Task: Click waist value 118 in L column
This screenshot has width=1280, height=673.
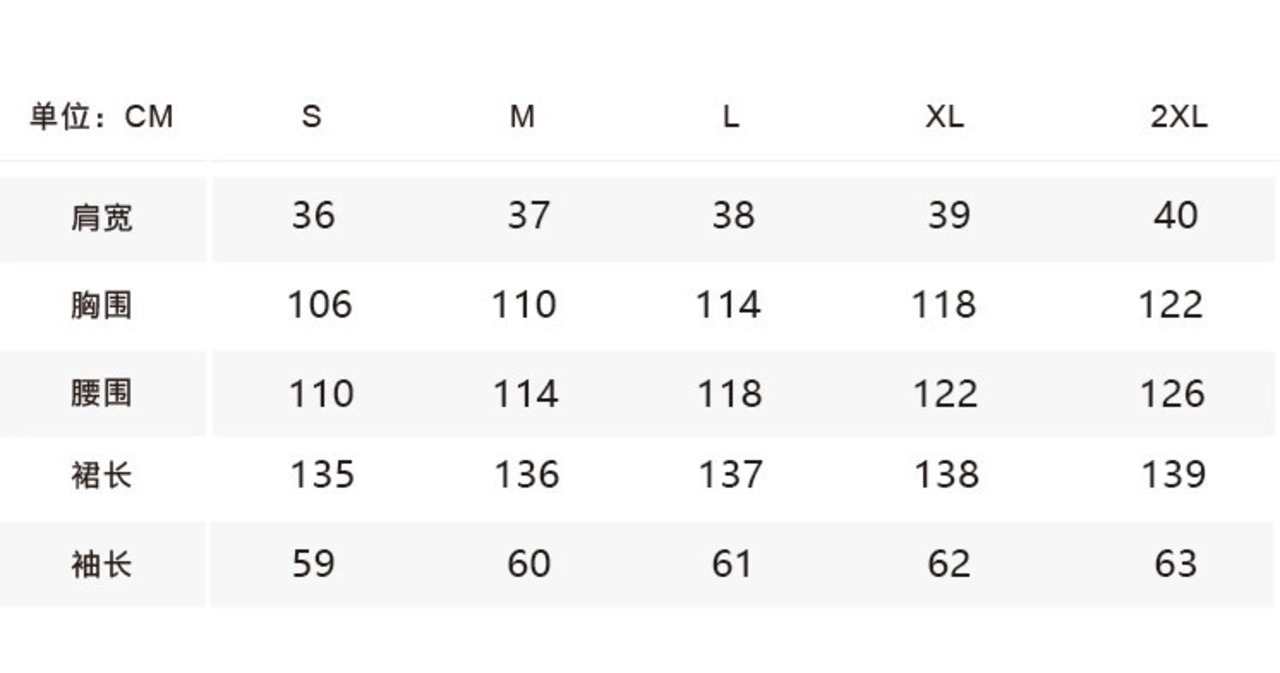Action: tap(730, 393)
